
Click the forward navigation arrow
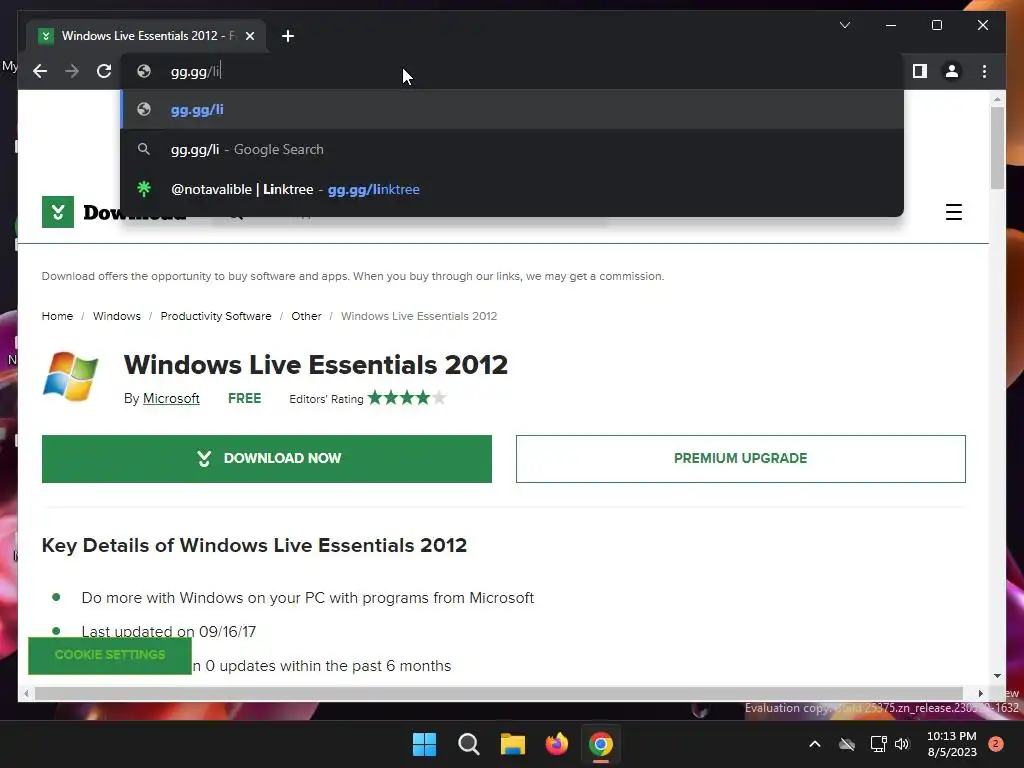72,71
